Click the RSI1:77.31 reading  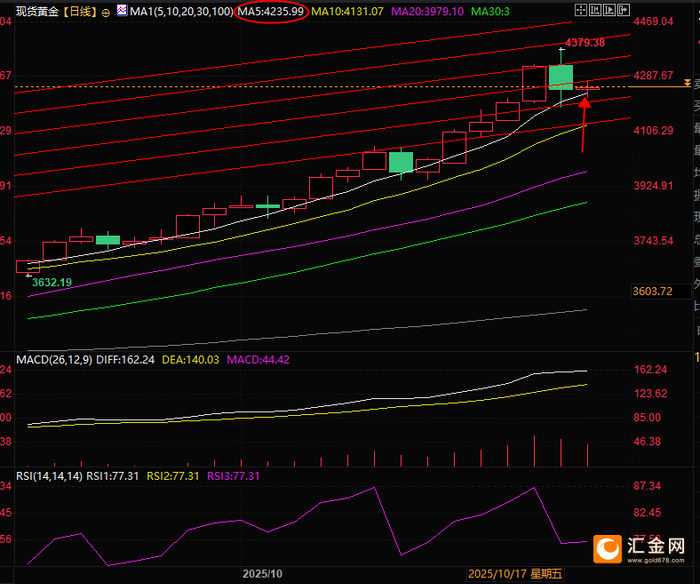tap(112, 476)
